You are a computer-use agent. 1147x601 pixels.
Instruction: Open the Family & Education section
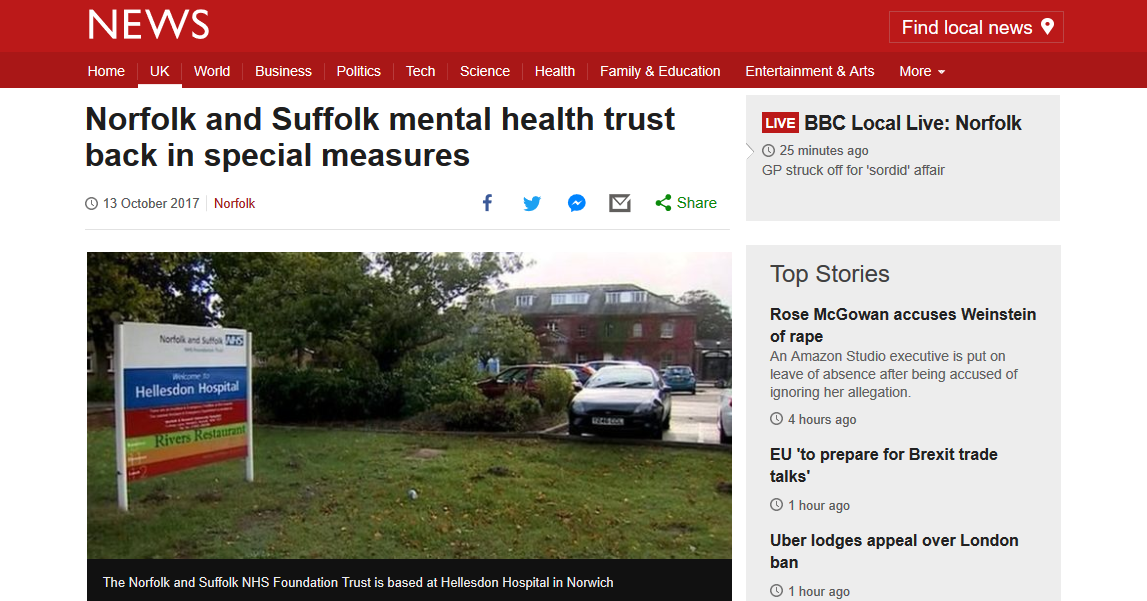660,71
